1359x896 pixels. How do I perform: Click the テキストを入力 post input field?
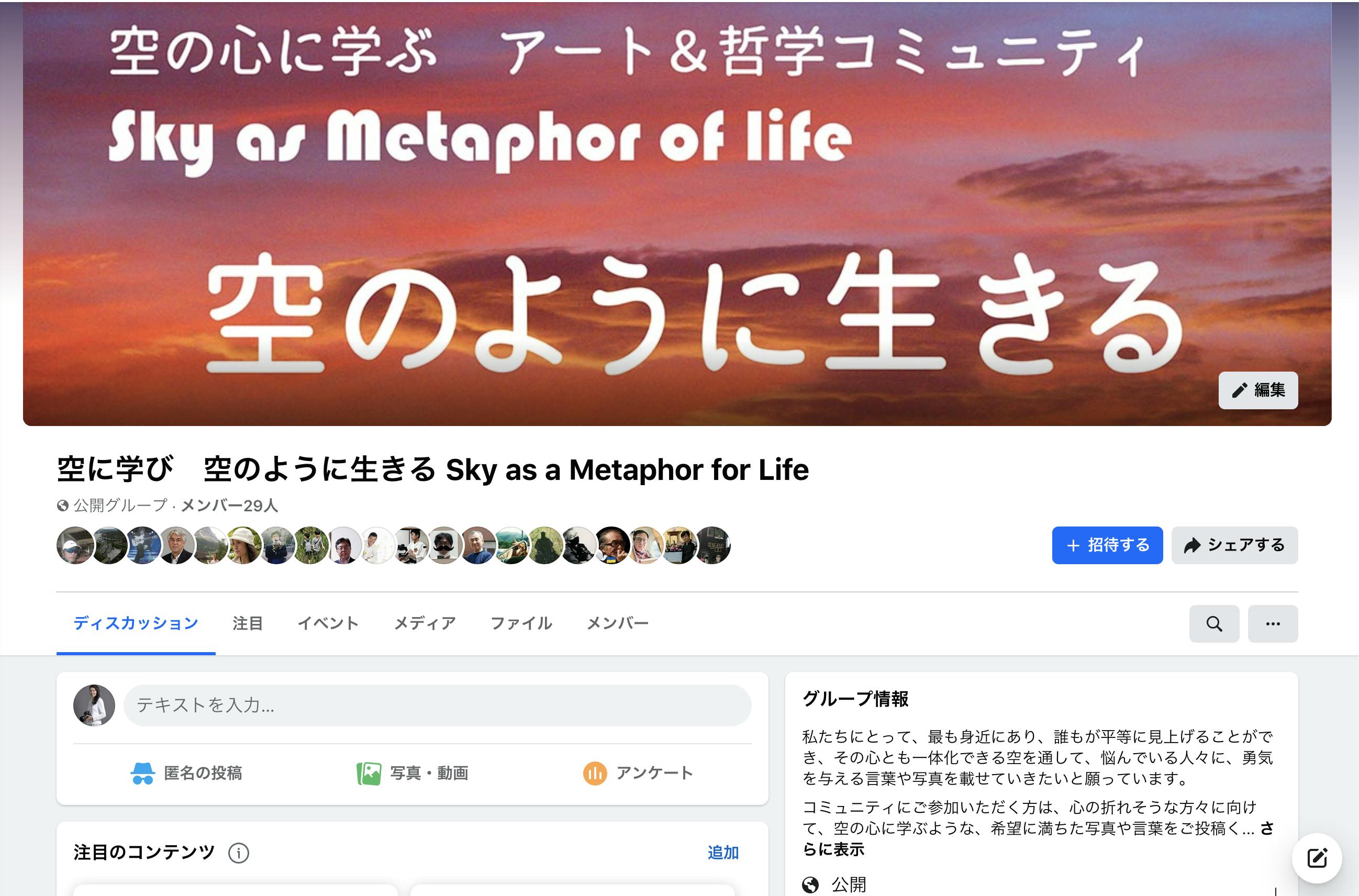(x=437, y=705)
